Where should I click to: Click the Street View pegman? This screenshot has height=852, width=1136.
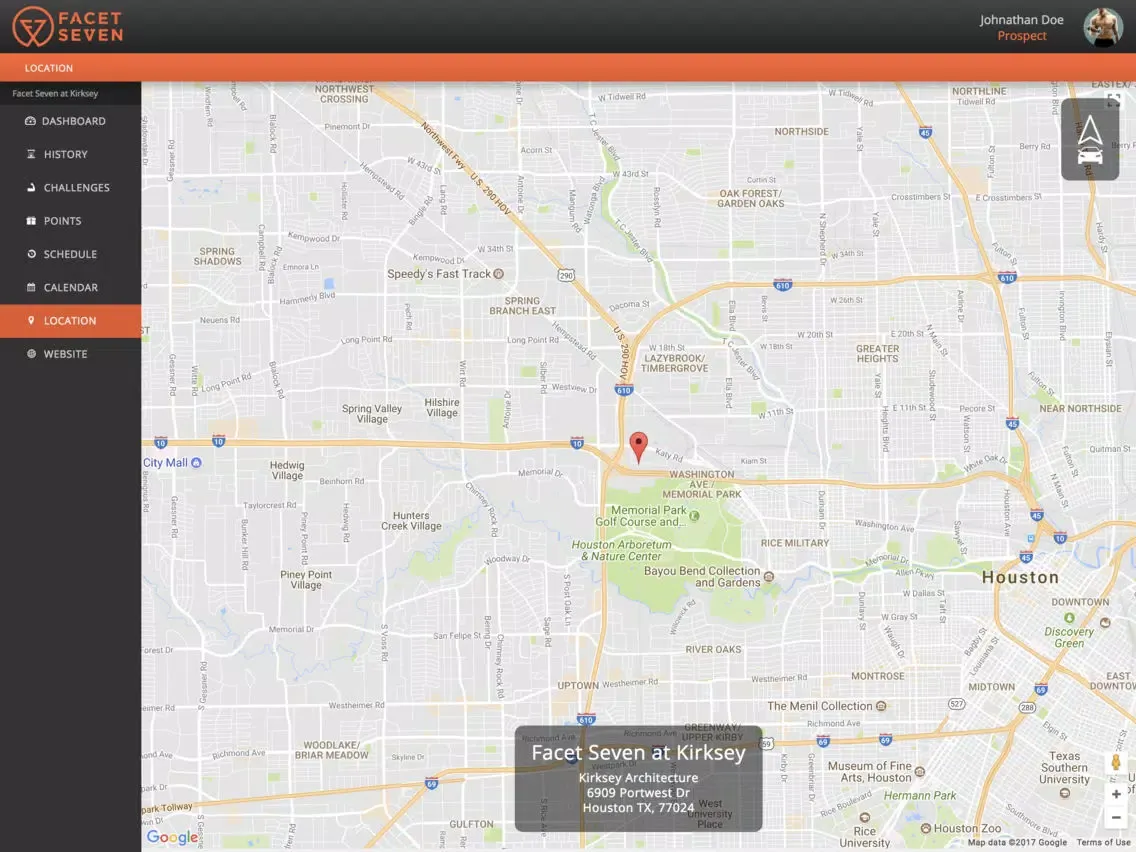point(1116,763)
